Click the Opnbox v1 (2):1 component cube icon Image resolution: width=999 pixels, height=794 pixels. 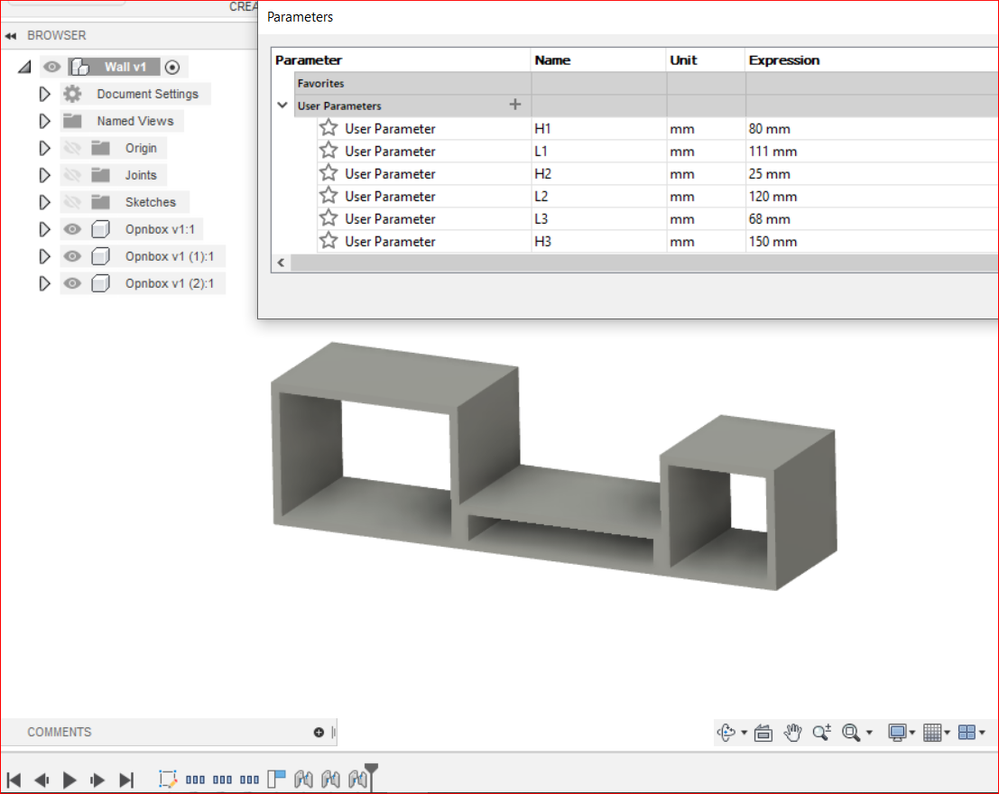101,283
